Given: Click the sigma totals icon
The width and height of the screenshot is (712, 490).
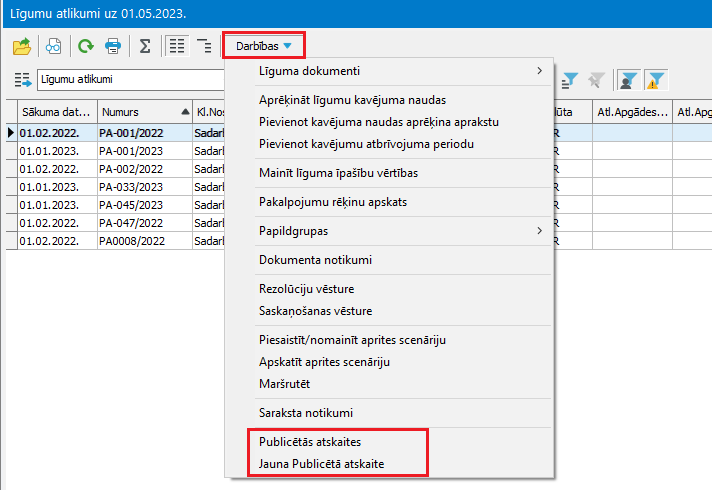Looking at the screenshot, I should pos(145,46).
